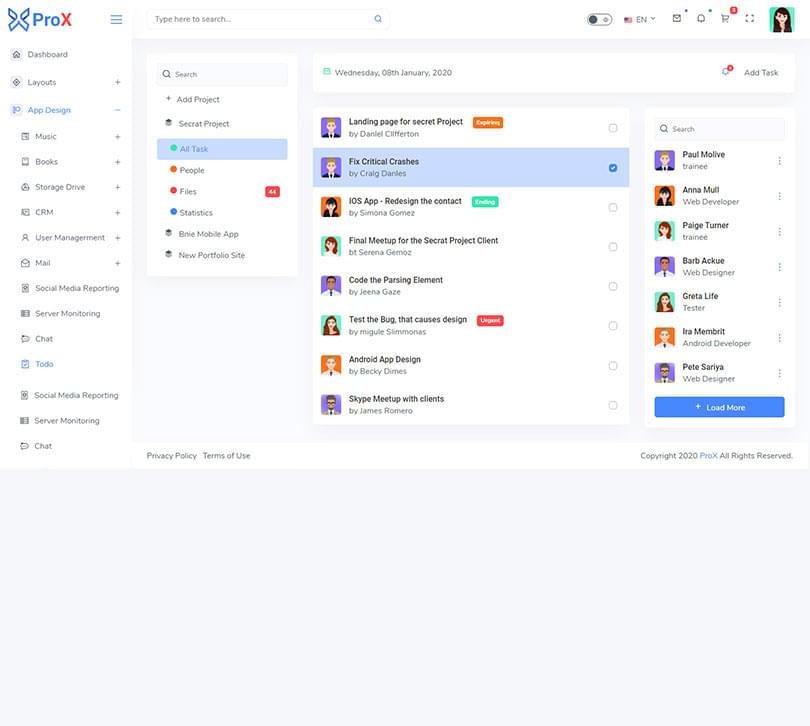Open options menu for Paul Molive
This screenshot has width=810, height=726.
pos(780,161)
